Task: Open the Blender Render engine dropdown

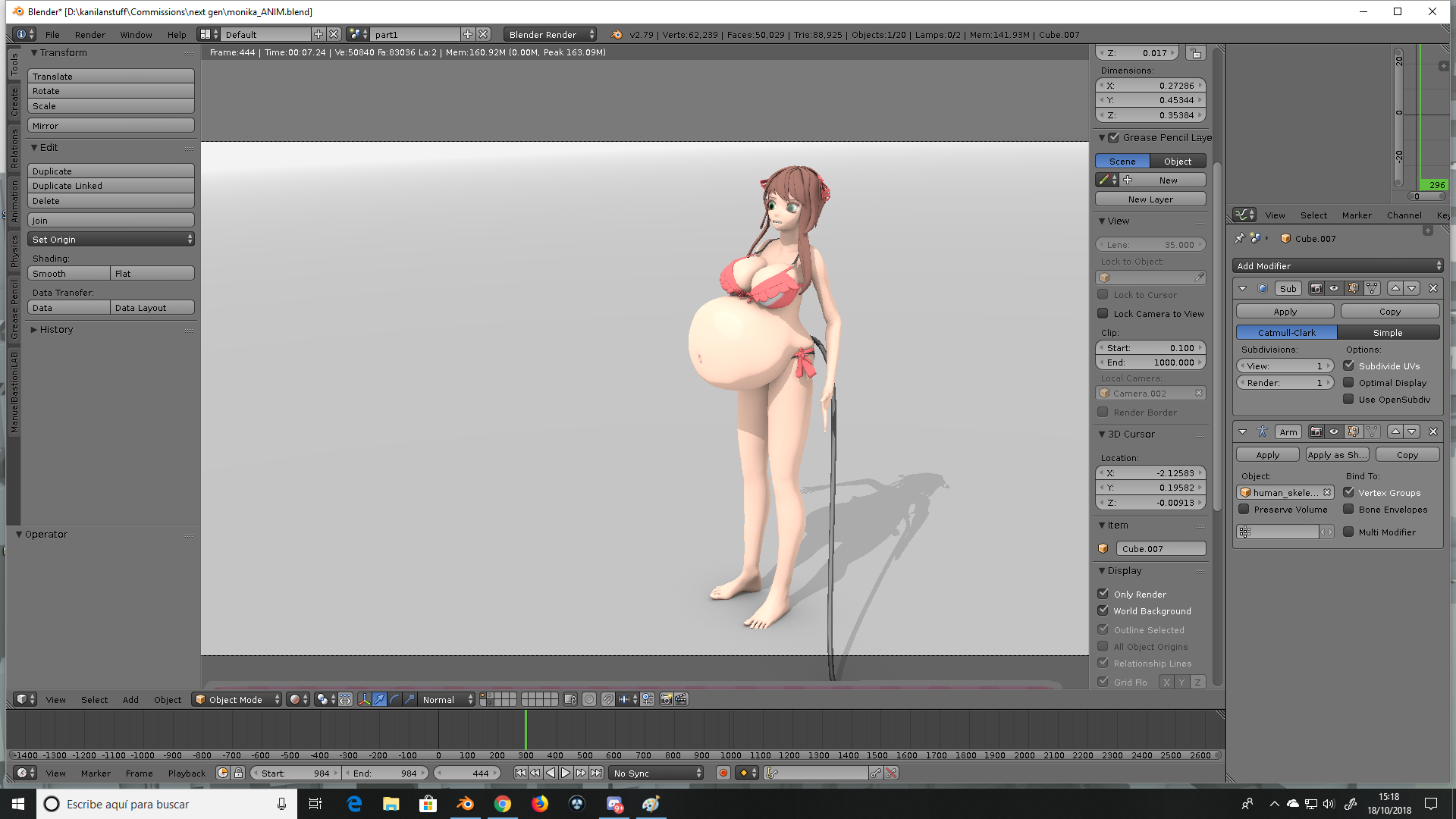Action: coord(550,34)
